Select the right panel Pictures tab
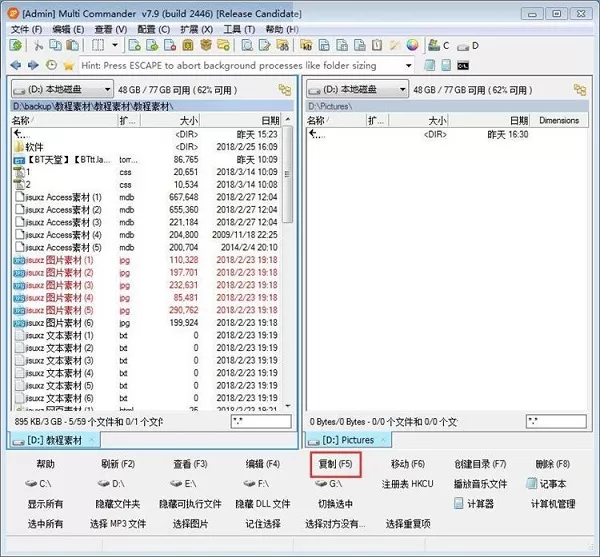Screen dimensions: 600x557 348,440
